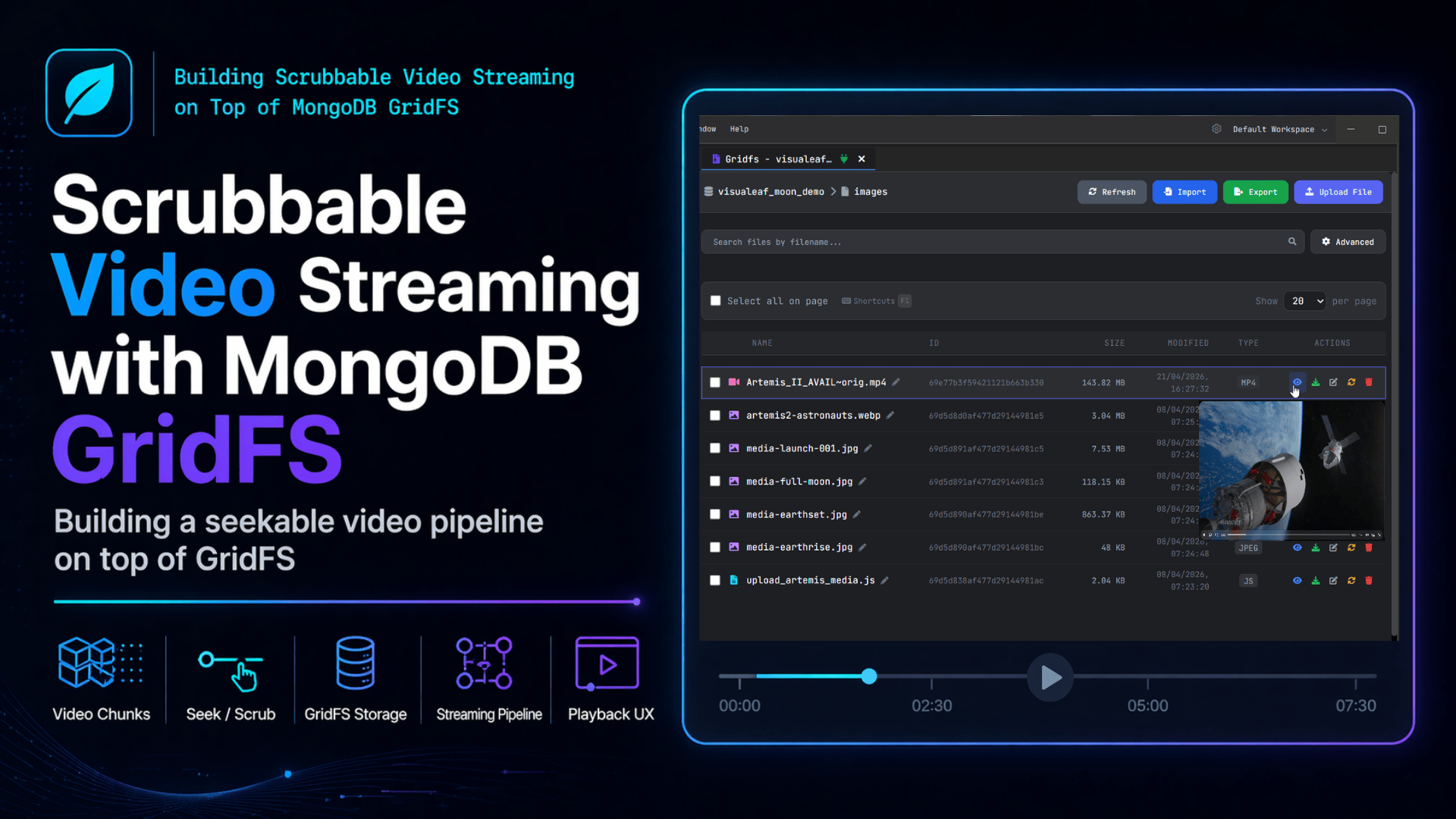This screenshot has width=1456, height=819.
Task: Click the Refresh button
Action: 1112,192
